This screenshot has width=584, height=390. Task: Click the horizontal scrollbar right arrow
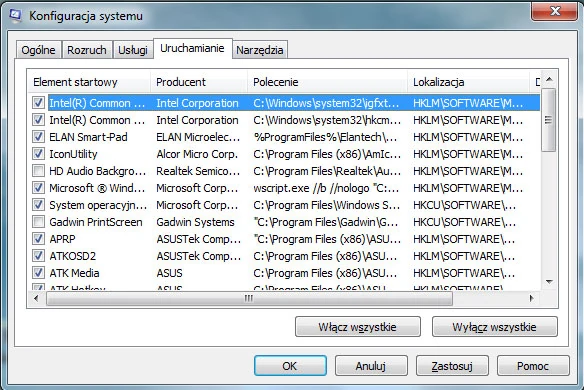(531, 298)
